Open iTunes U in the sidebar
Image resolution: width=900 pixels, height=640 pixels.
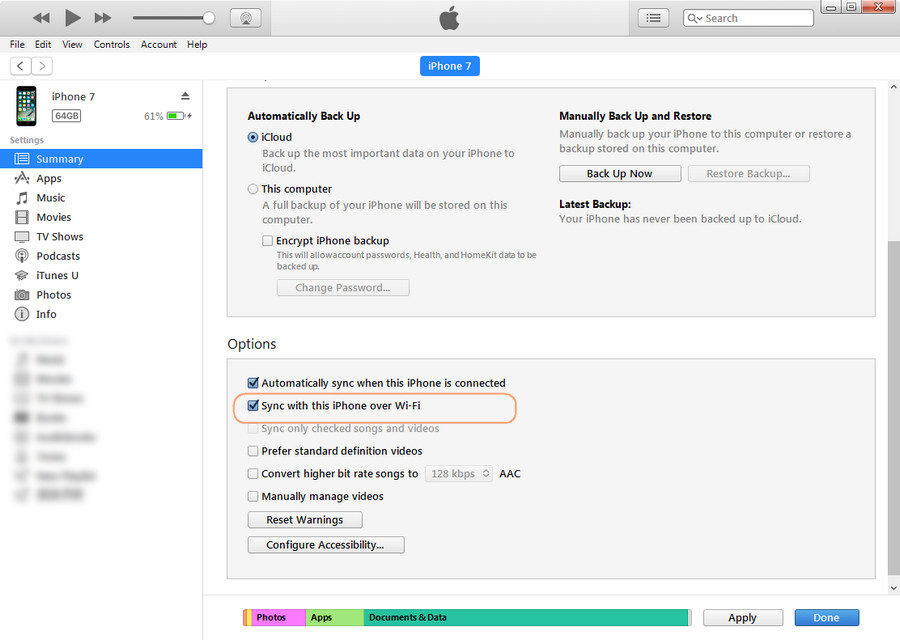click(x=57, y=275)
